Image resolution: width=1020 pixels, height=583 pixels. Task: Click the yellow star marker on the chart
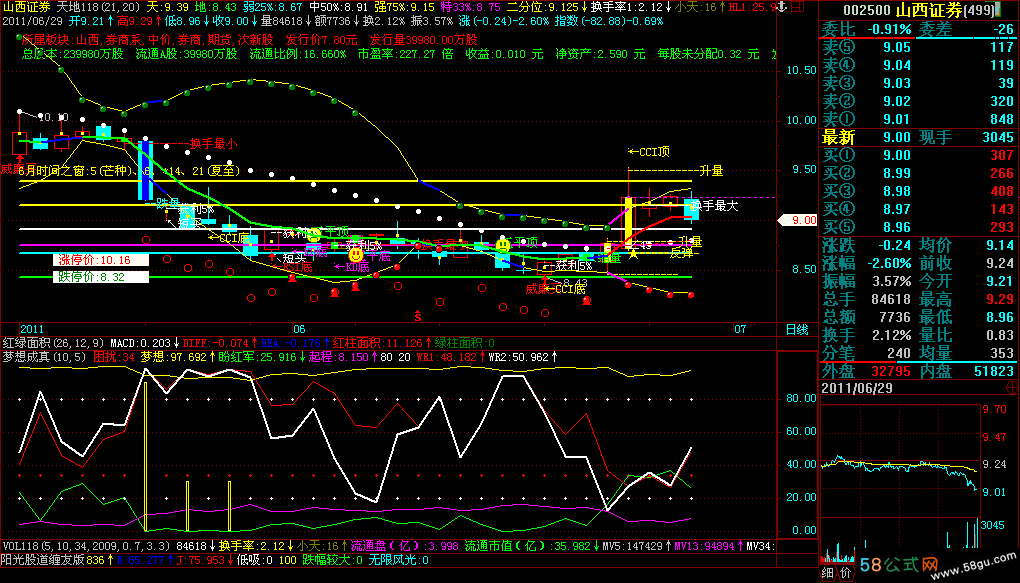[x=632, y=253]
